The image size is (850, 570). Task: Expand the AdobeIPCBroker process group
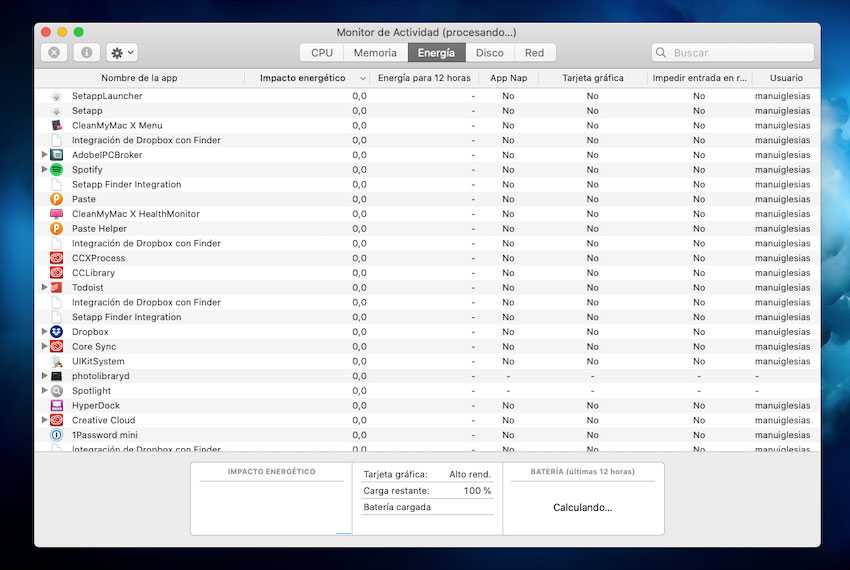coord(44,155)
